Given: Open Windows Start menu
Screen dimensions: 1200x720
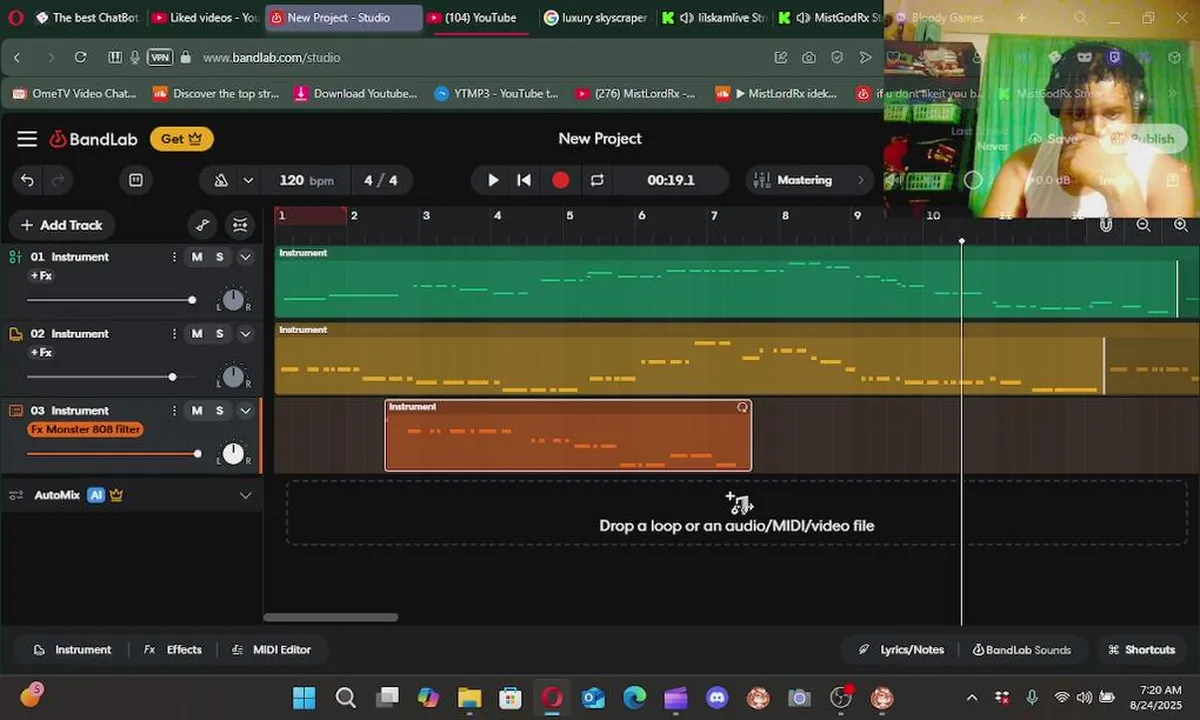Looking at the screenshot, I should pyautogui.click(x=304, y=697).
